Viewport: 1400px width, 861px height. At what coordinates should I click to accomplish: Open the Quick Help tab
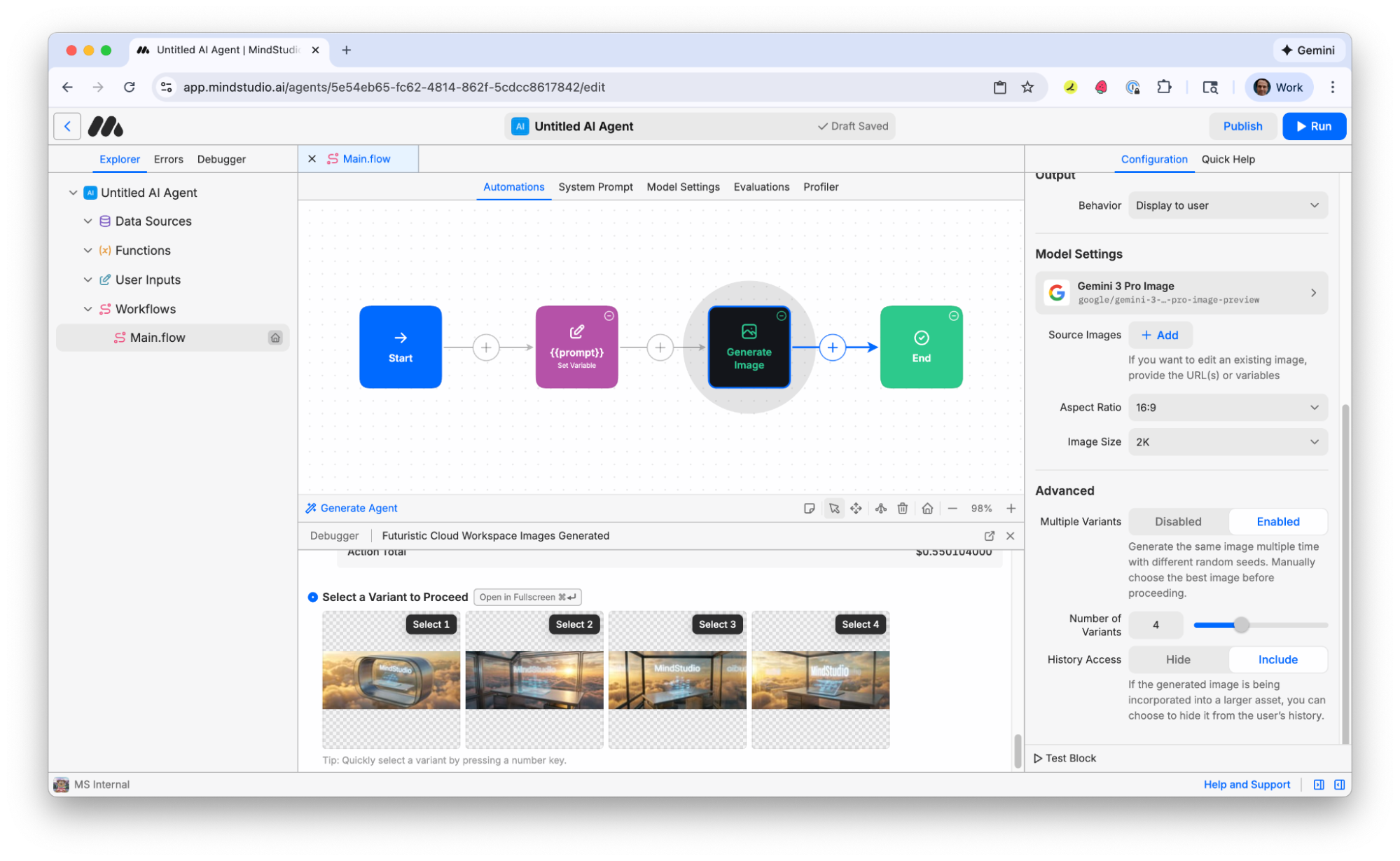click(x=1228, y=159)
